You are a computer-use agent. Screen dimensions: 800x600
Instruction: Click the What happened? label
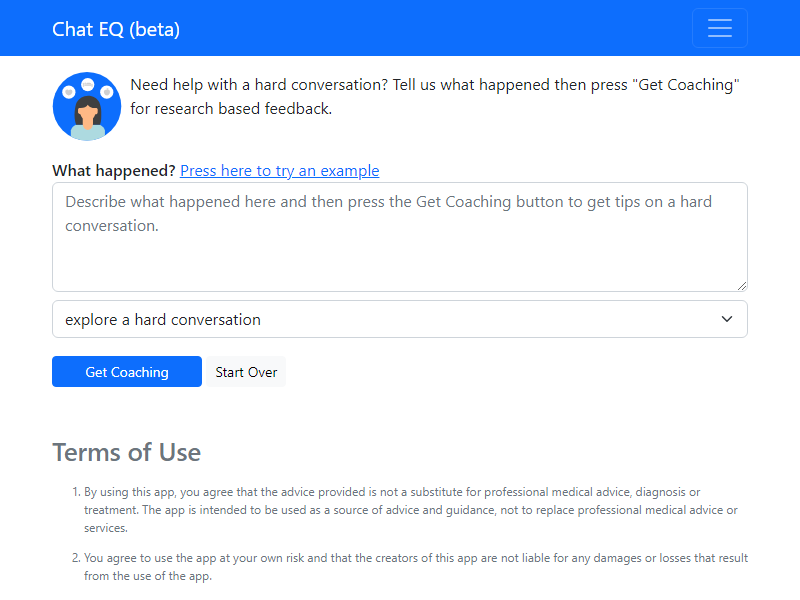point(114,171)
